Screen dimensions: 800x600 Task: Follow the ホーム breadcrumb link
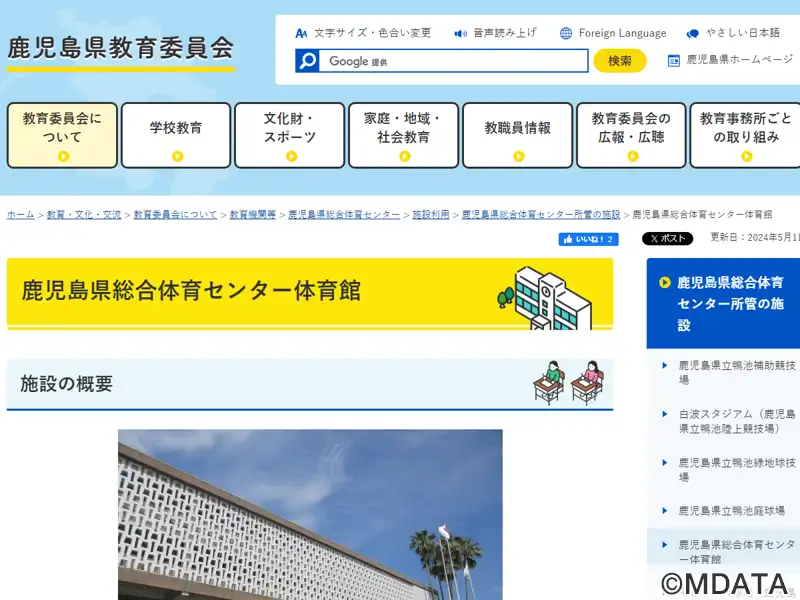coord(20,215)
